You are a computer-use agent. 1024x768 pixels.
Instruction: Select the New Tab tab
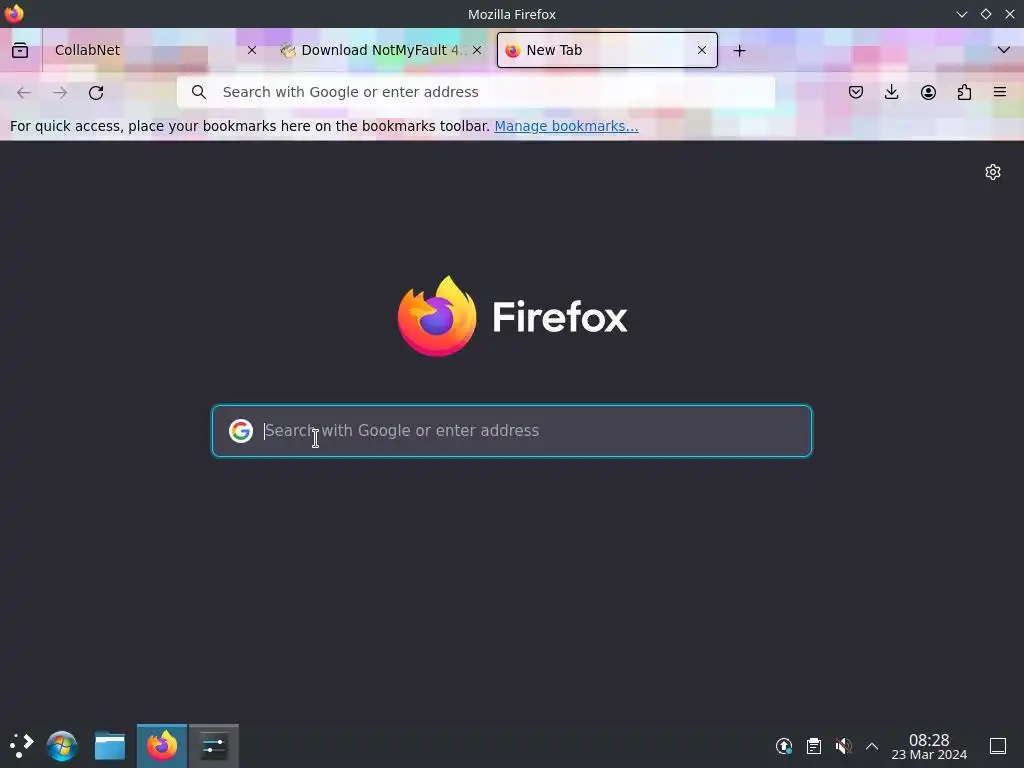[607, 50]
